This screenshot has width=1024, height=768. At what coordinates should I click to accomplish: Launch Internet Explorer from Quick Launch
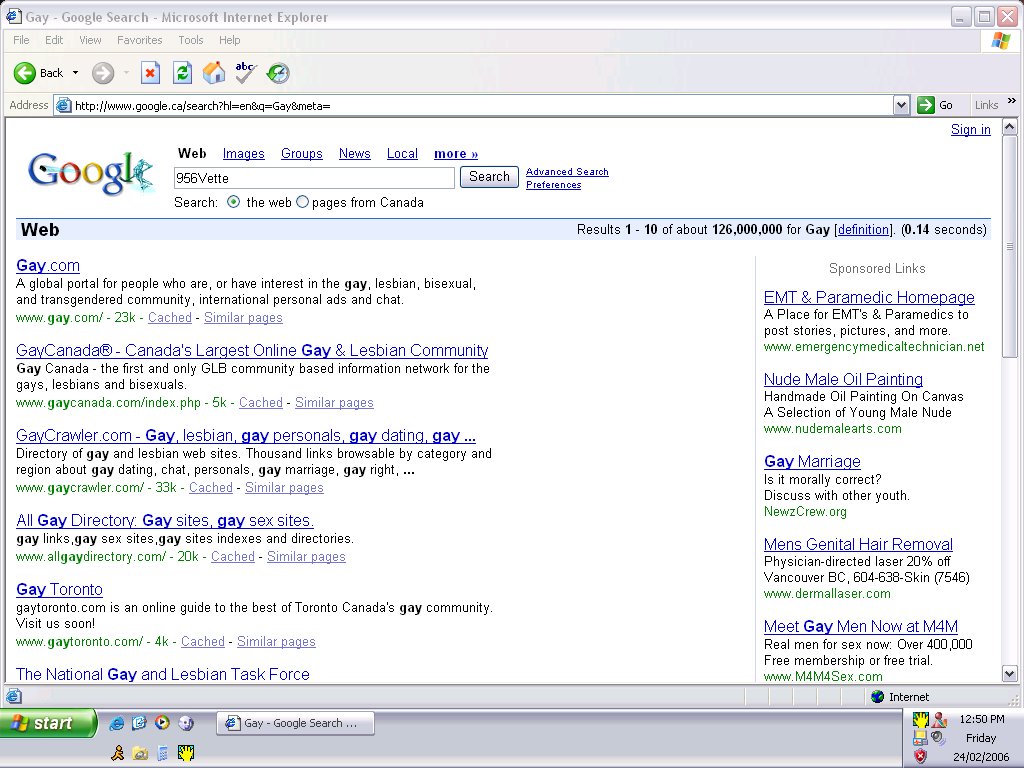[x=117, y=723]
